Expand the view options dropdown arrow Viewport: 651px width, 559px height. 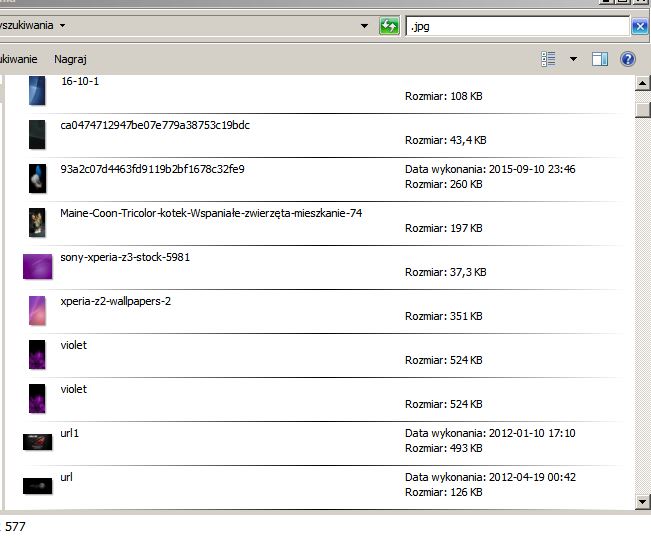(573, 59)
